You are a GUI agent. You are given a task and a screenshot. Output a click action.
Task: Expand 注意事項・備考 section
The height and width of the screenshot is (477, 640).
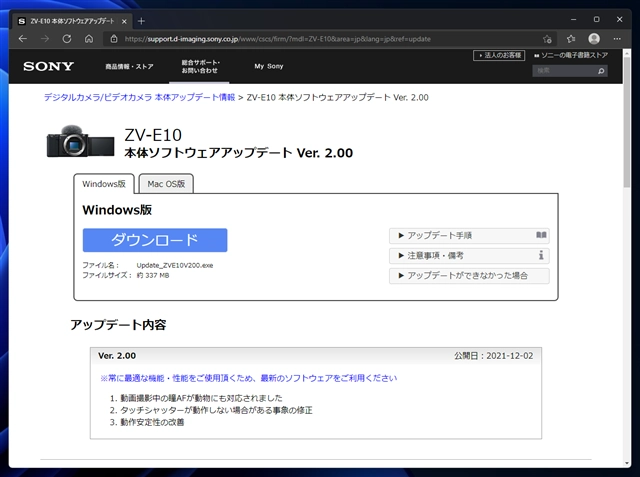pos(469,256)
